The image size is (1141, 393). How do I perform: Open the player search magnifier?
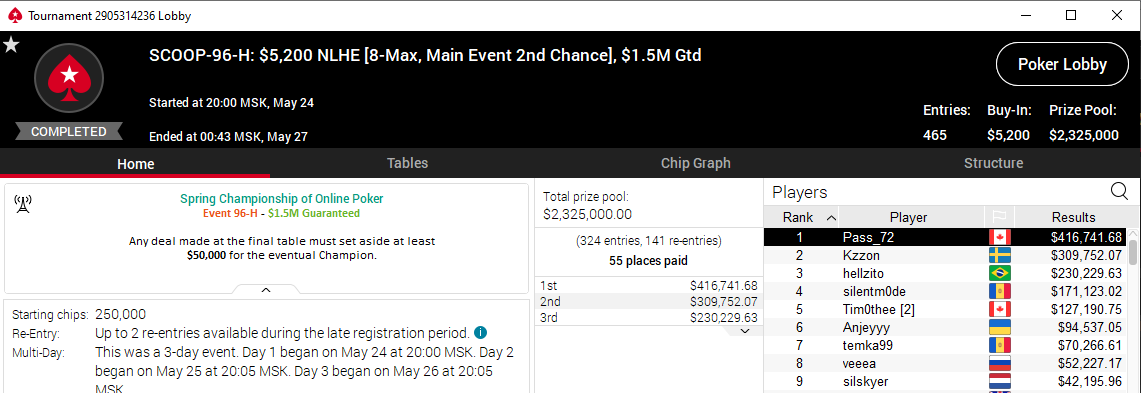[1119, 191]
